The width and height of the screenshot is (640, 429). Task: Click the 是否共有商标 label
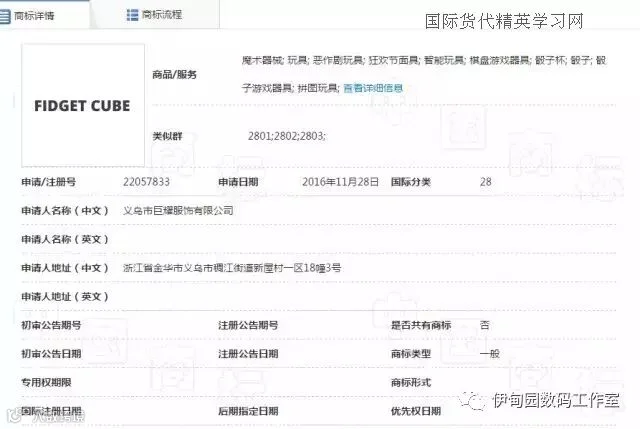(x=421, y=325)
